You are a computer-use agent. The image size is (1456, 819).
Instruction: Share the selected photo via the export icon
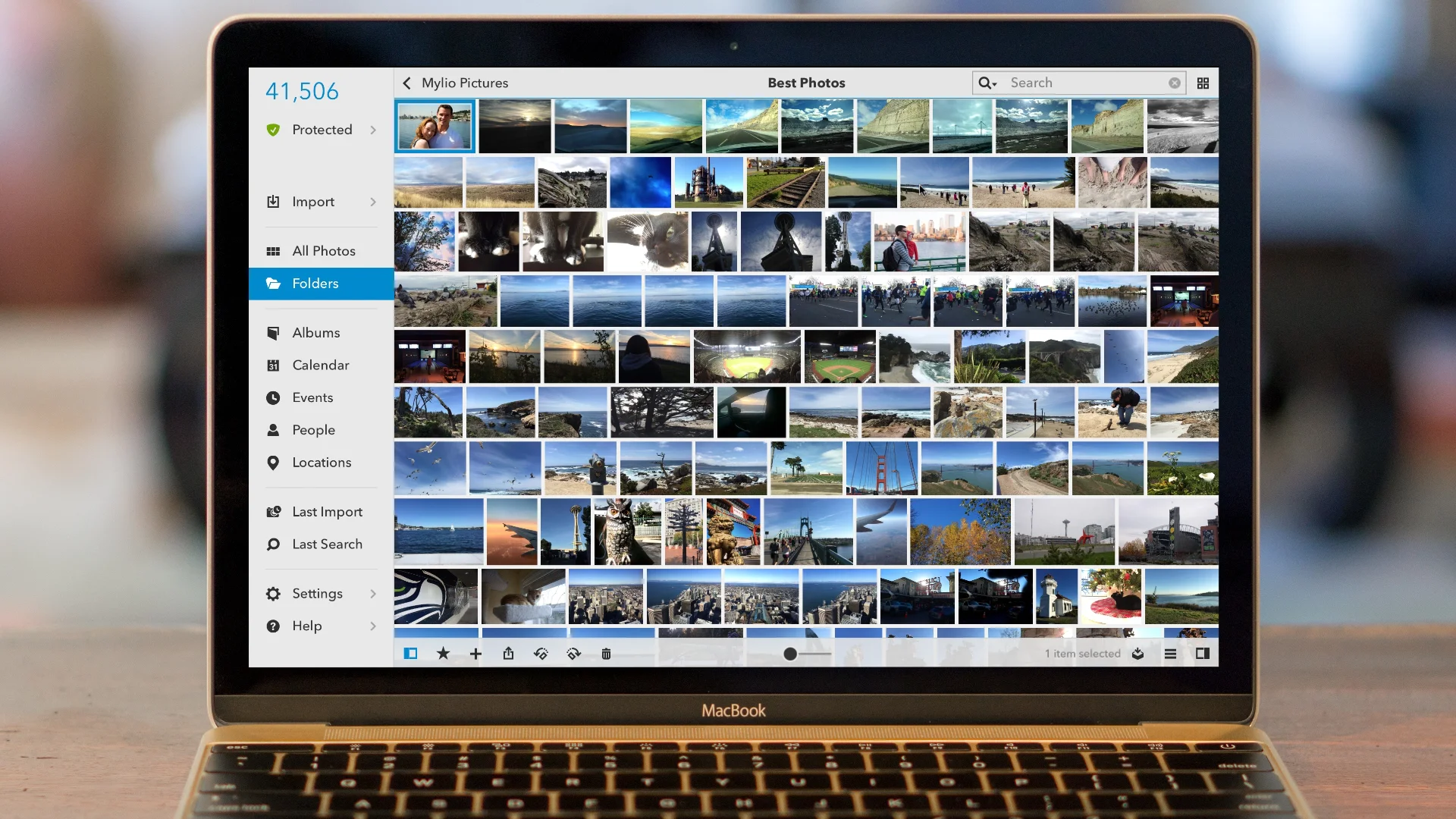(x=509, y=653)
